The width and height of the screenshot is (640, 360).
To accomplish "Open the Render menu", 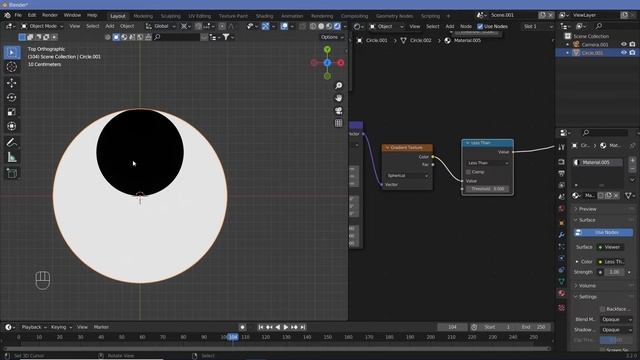I will click(50, 15).
